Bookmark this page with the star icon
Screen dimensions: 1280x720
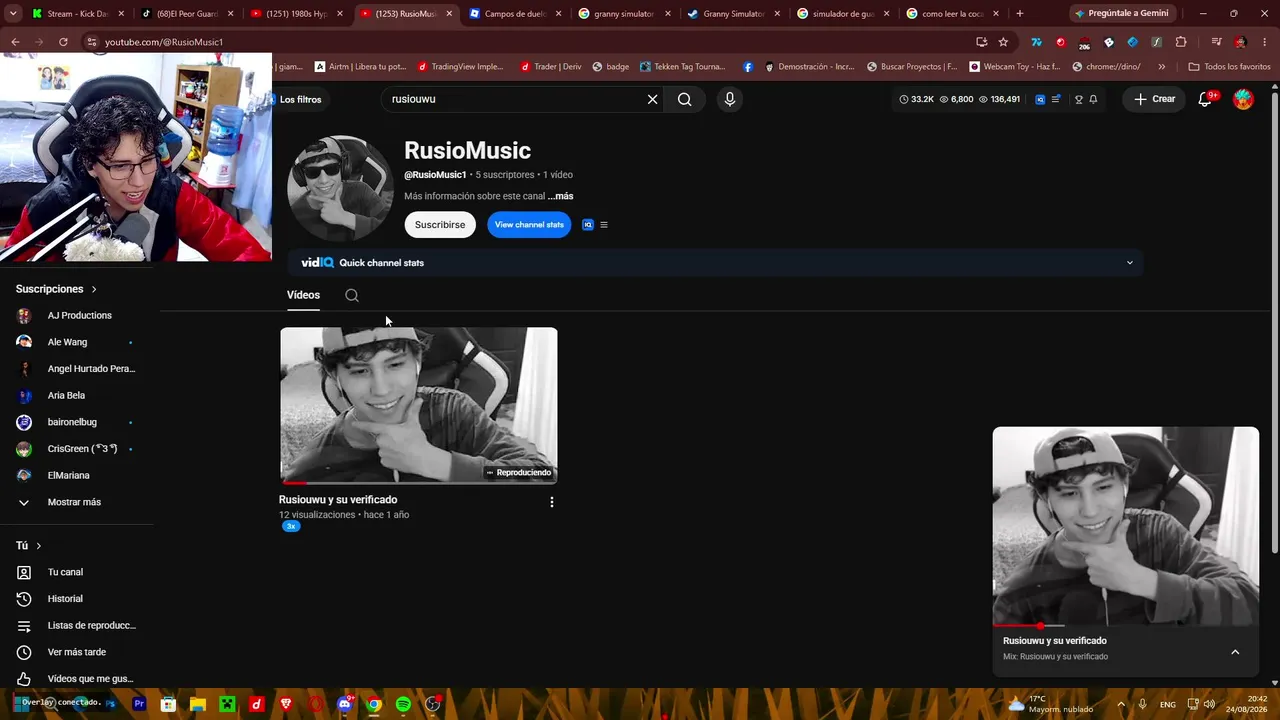pos(1003,42)
